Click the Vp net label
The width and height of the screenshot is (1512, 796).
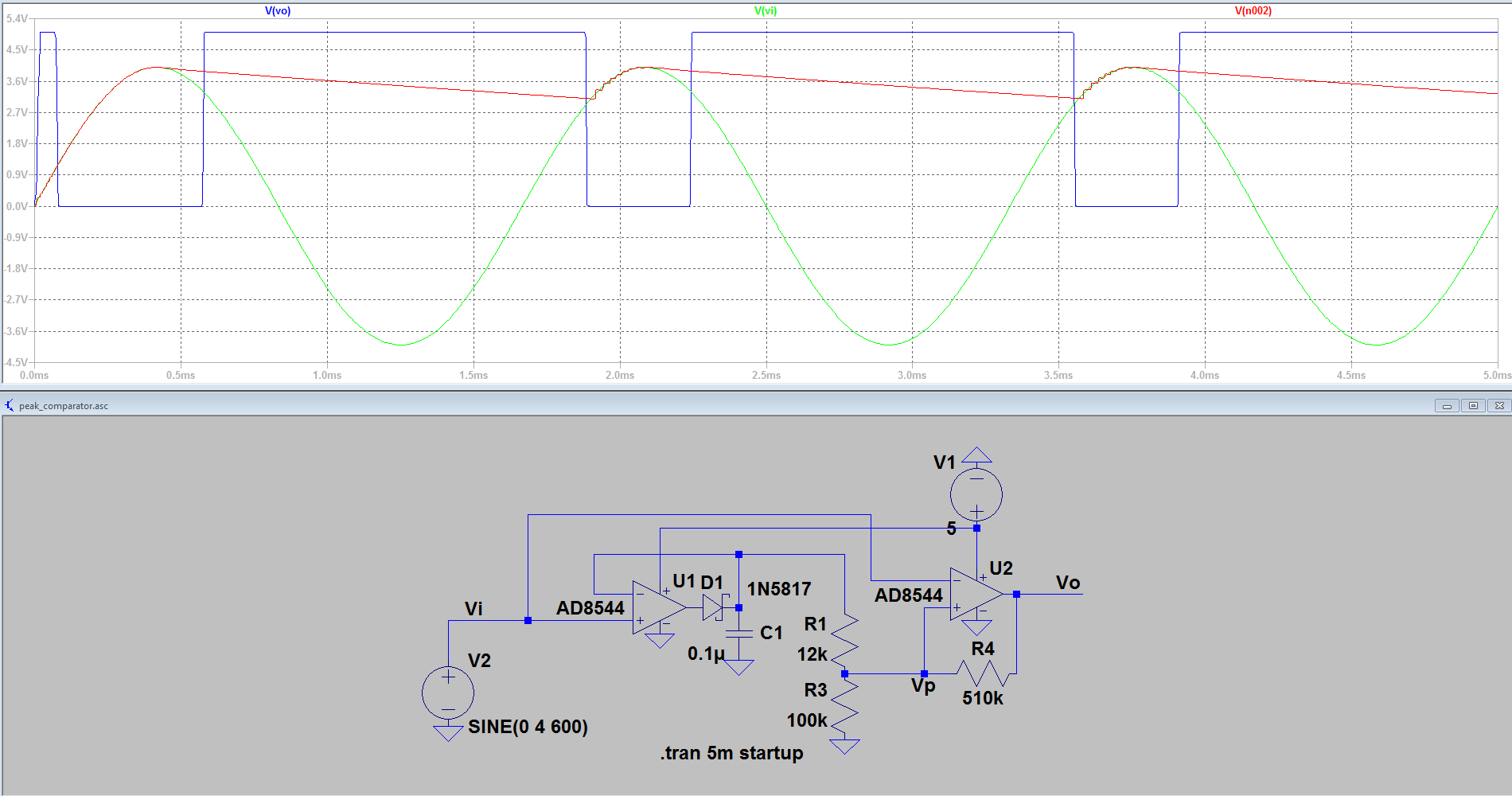[923, 686]
